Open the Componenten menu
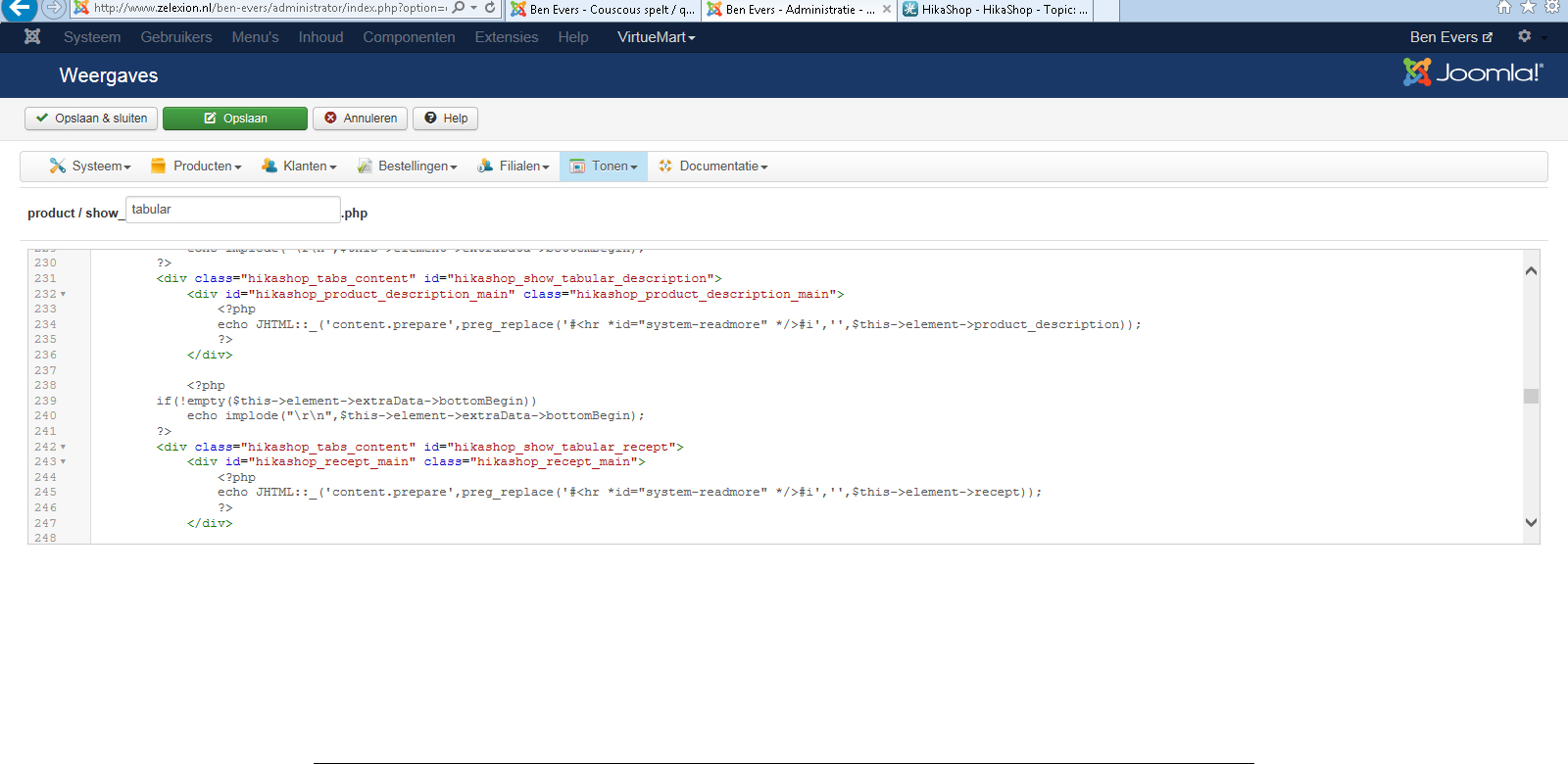The width and height of the screenshot is (1568, 764). point(409,37)
